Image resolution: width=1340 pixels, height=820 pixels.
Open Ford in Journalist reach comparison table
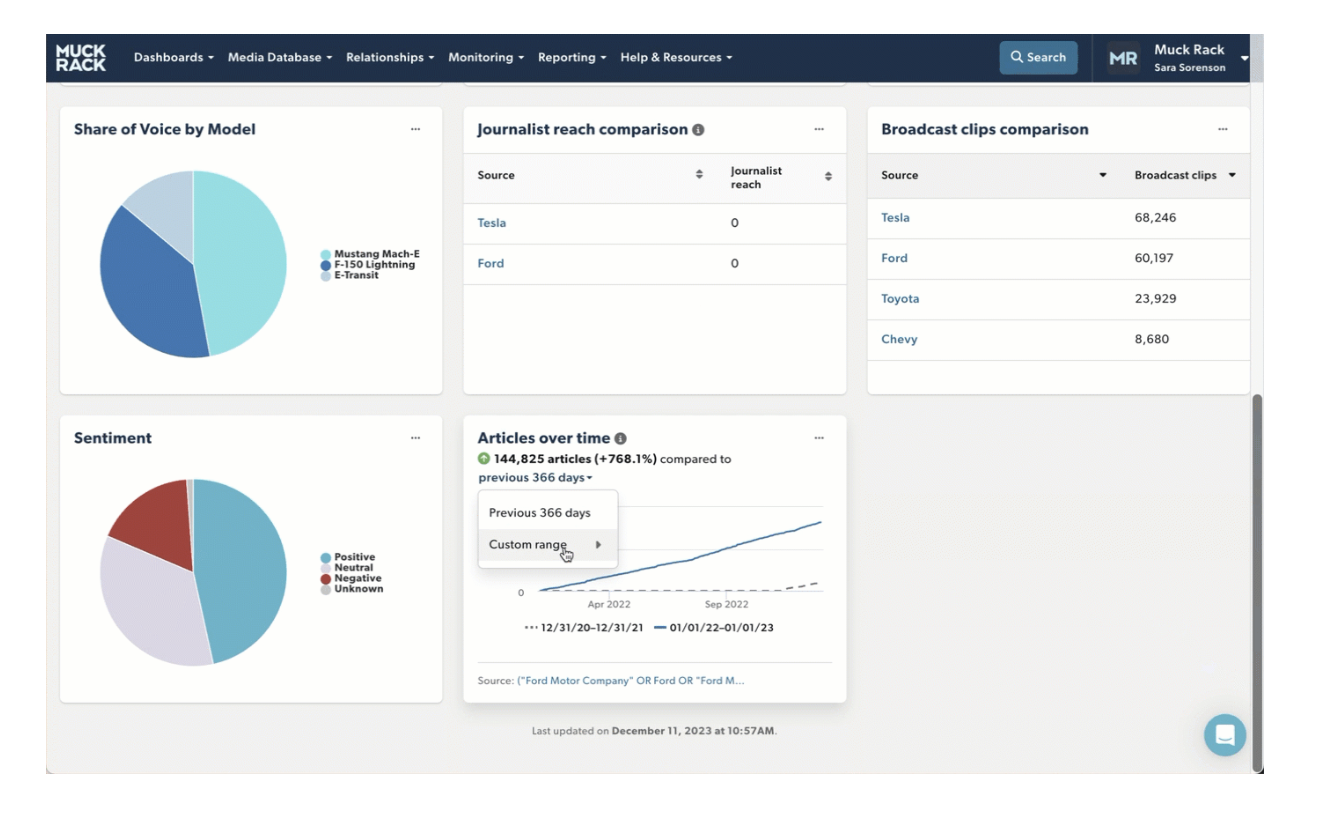pyautogui.click(x=491, y=264)
